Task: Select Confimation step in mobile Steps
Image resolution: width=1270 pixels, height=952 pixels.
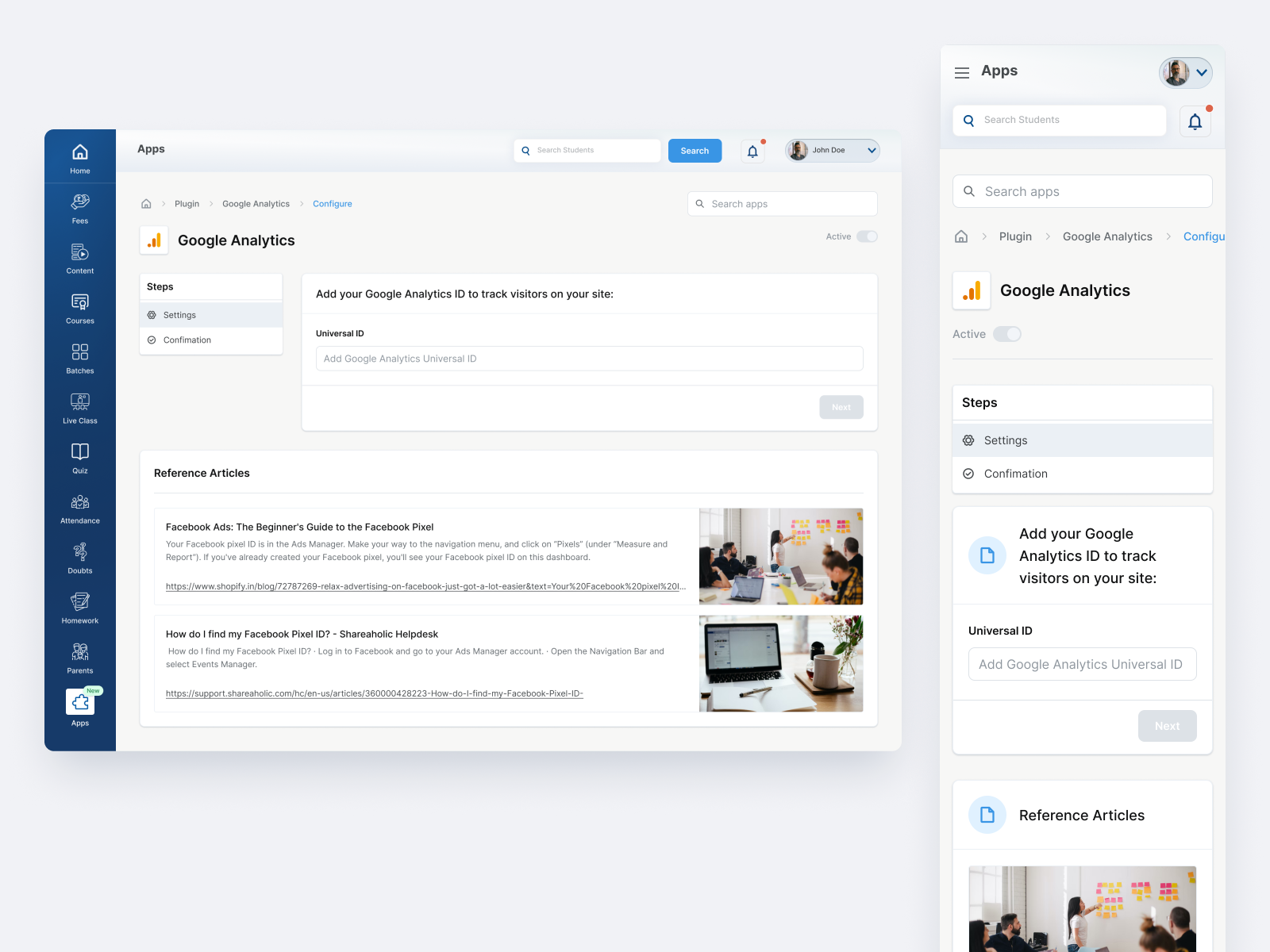Action: [1083, 474]
